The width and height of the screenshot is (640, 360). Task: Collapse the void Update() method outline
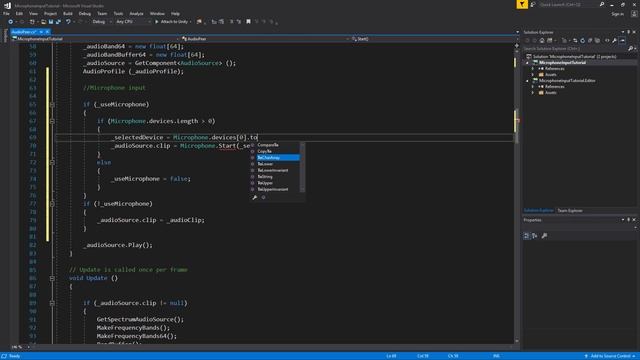pos(52,278)
